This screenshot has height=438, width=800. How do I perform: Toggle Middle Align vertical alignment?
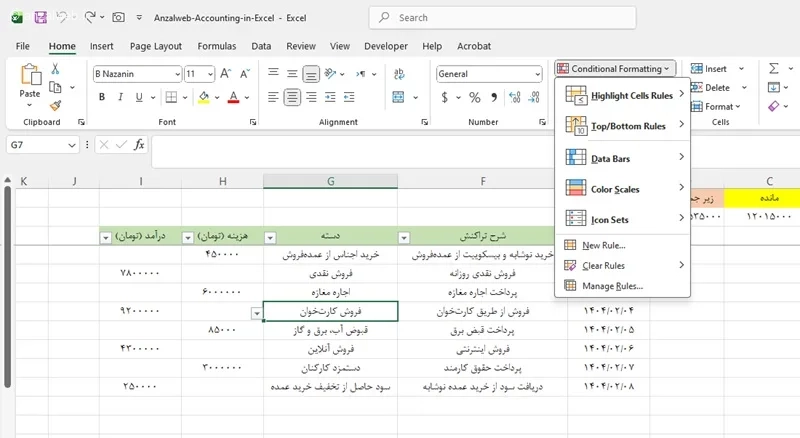(x=292, y=74)
